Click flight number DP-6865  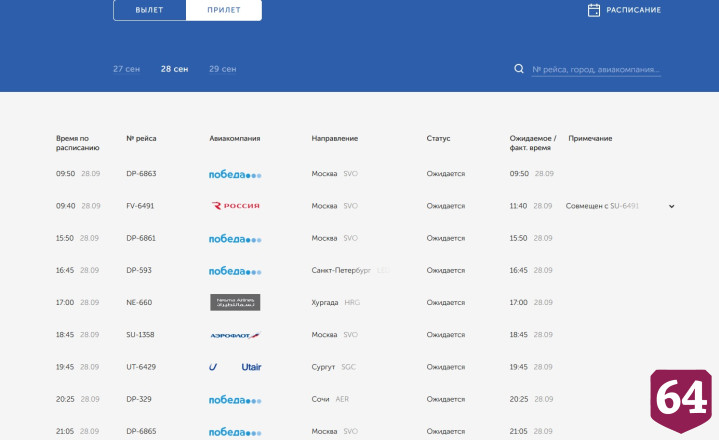(141, 431)
